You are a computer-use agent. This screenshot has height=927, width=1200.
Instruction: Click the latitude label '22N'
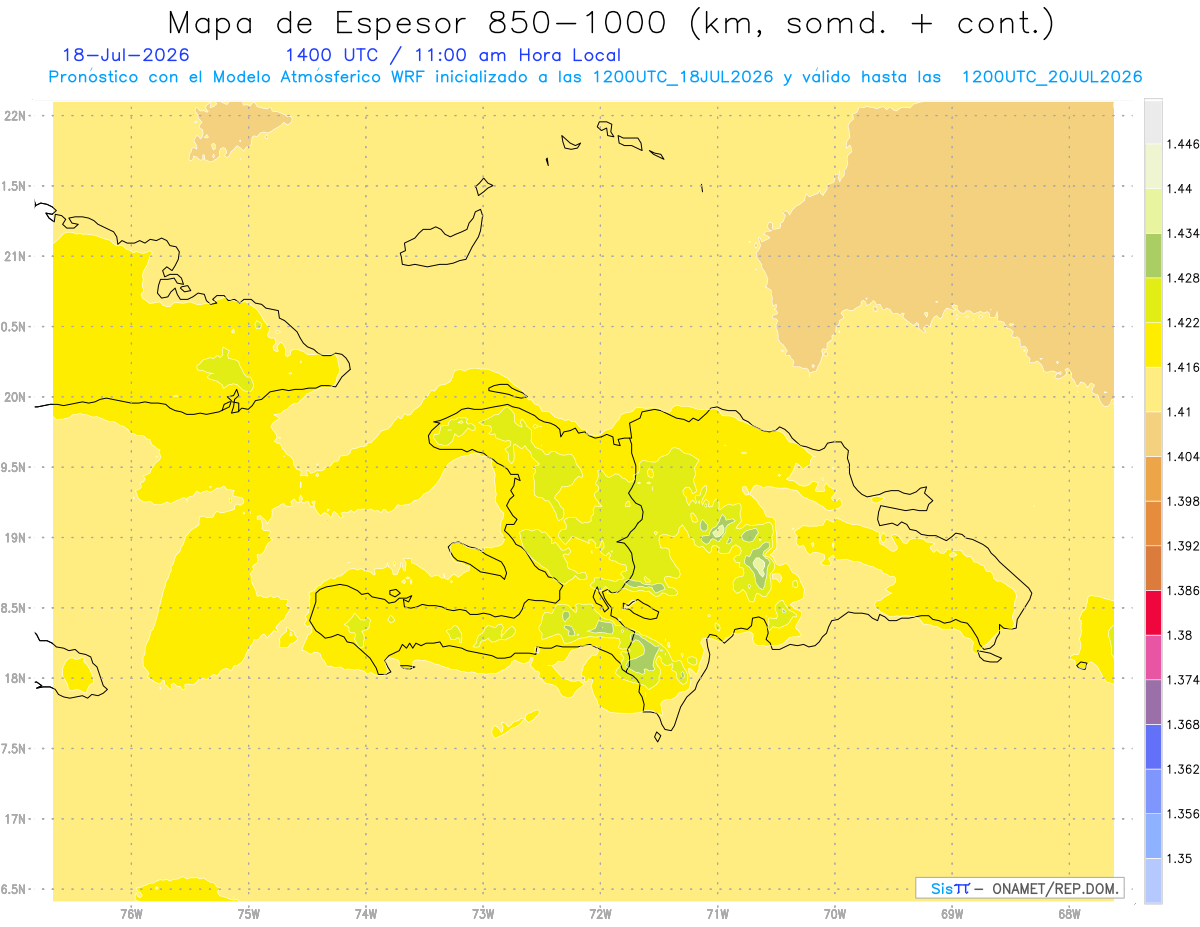[15, 116]
